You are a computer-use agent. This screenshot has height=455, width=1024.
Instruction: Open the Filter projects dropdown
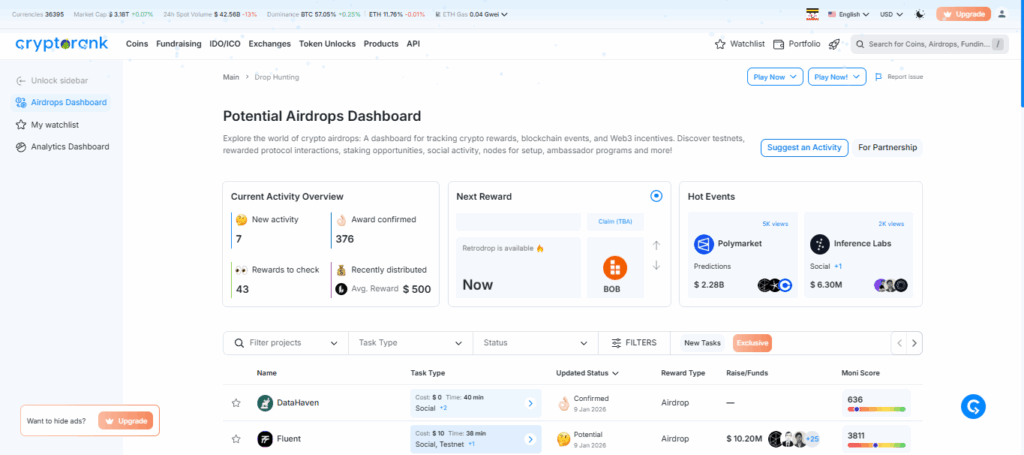(x=286, y=343)
